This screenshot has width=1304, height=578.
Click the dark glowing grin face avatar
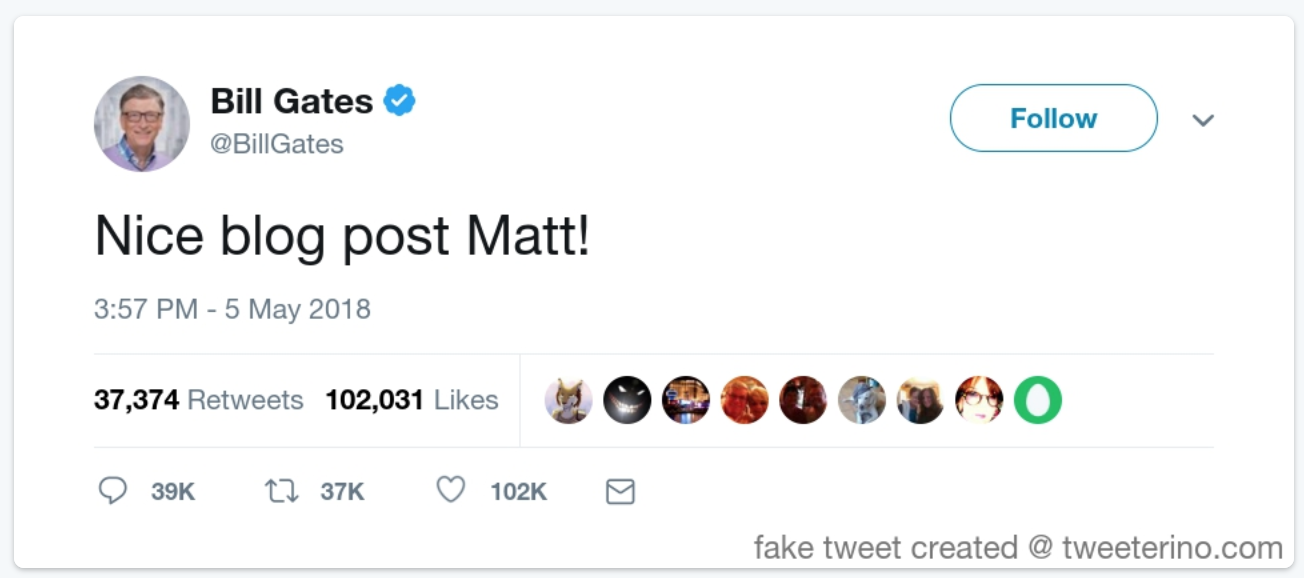627,401
